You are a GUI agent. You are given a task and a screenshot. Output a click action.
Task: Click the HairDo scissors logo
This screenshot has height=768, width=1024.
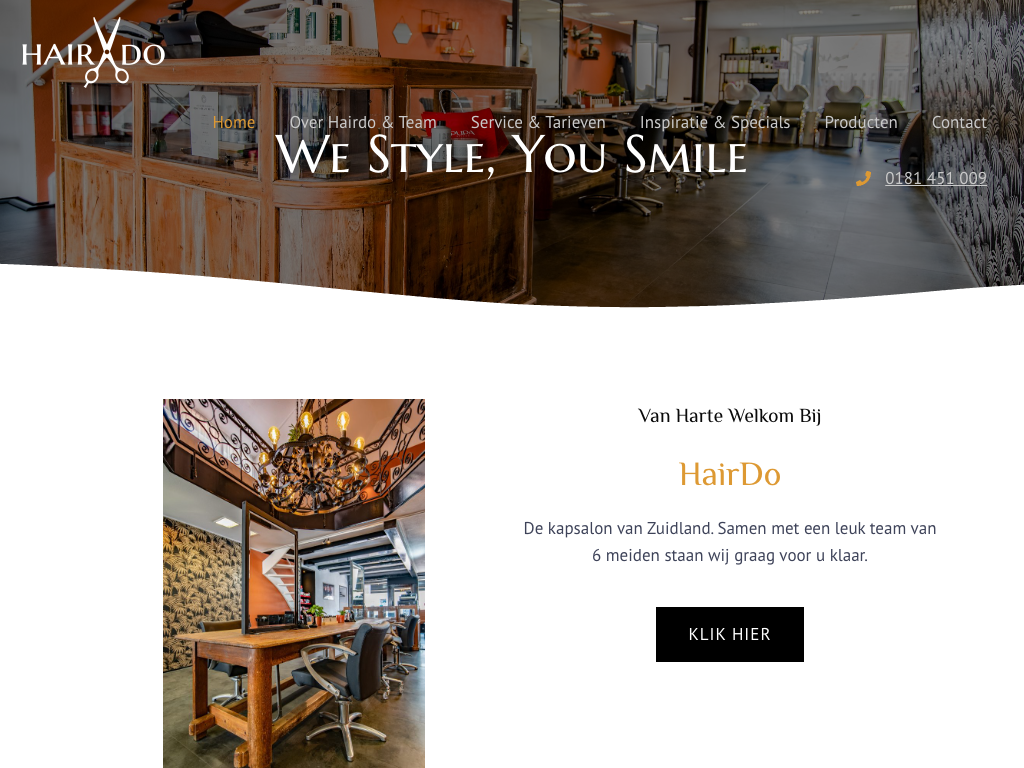[x=93, y=52]
